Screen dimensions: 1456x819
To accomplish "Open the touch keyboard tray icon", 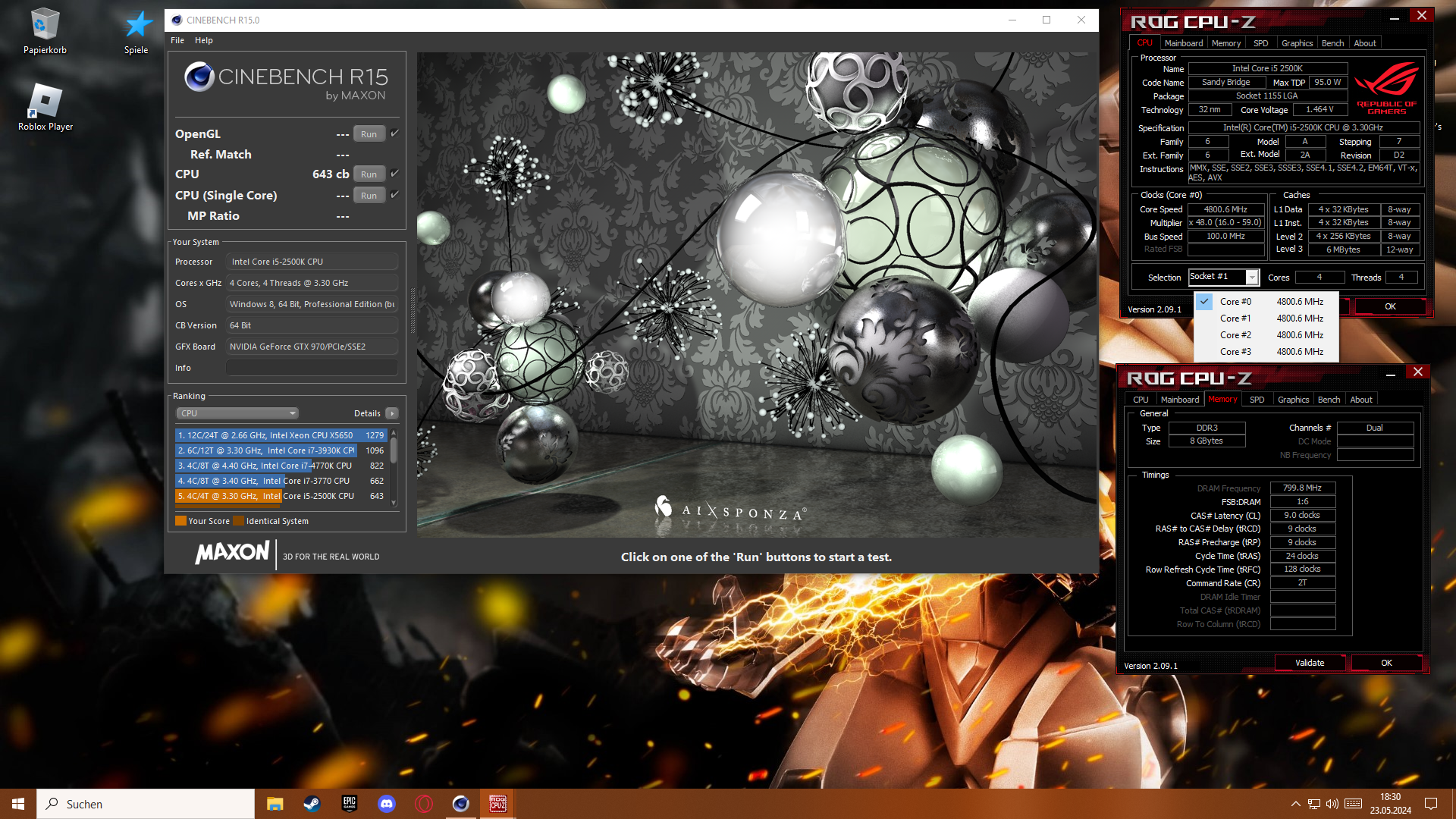I will (x=1353, y=804).
